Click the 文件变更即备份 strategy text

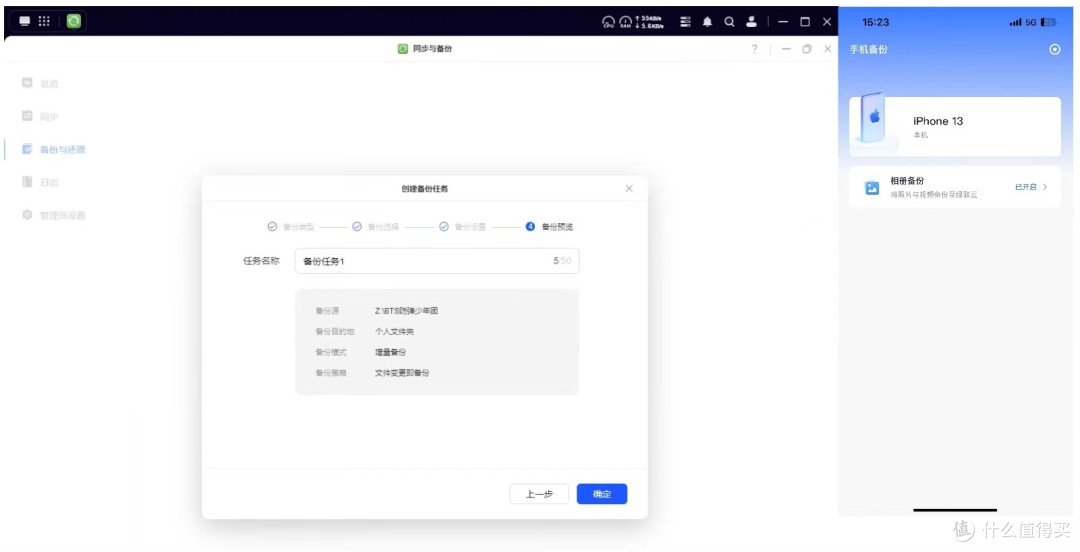[402, 373]
